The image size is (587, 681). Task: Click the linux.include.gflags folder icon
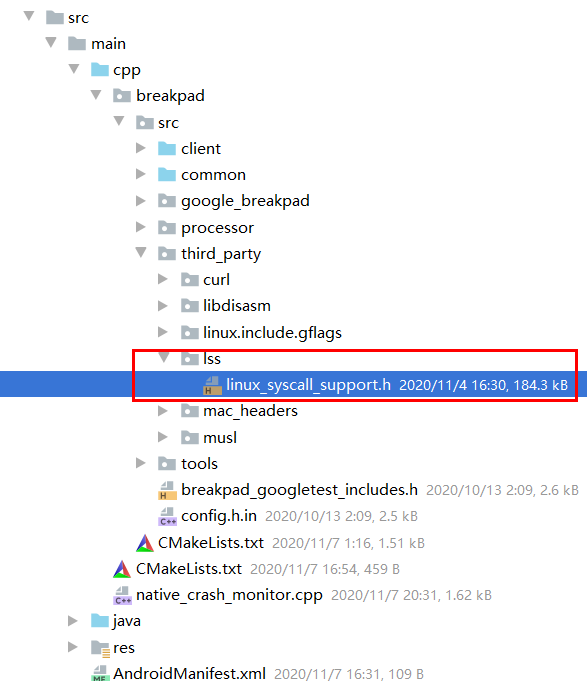(x=190, y=333)
